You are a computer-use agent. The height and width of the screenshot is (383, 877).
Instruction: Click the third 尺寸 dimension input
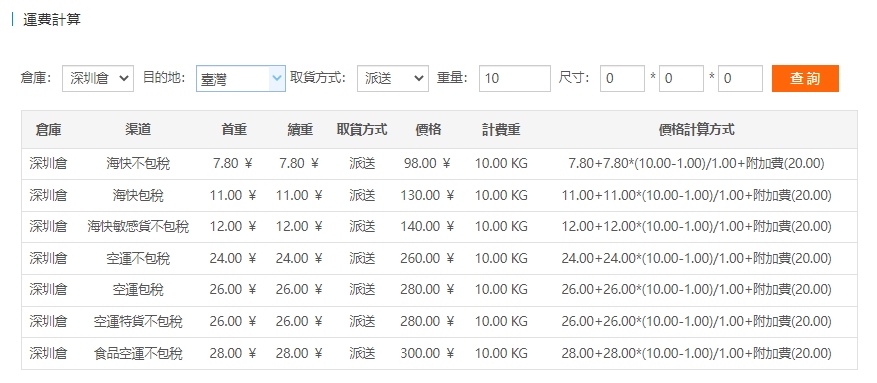coord(741,78)
